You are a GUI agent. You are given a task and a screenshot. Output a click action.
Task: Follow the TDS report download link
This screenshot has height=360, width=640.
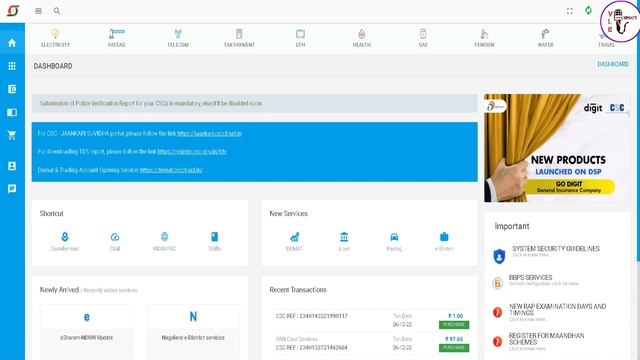pyautogui.click(x=192, y=151)
